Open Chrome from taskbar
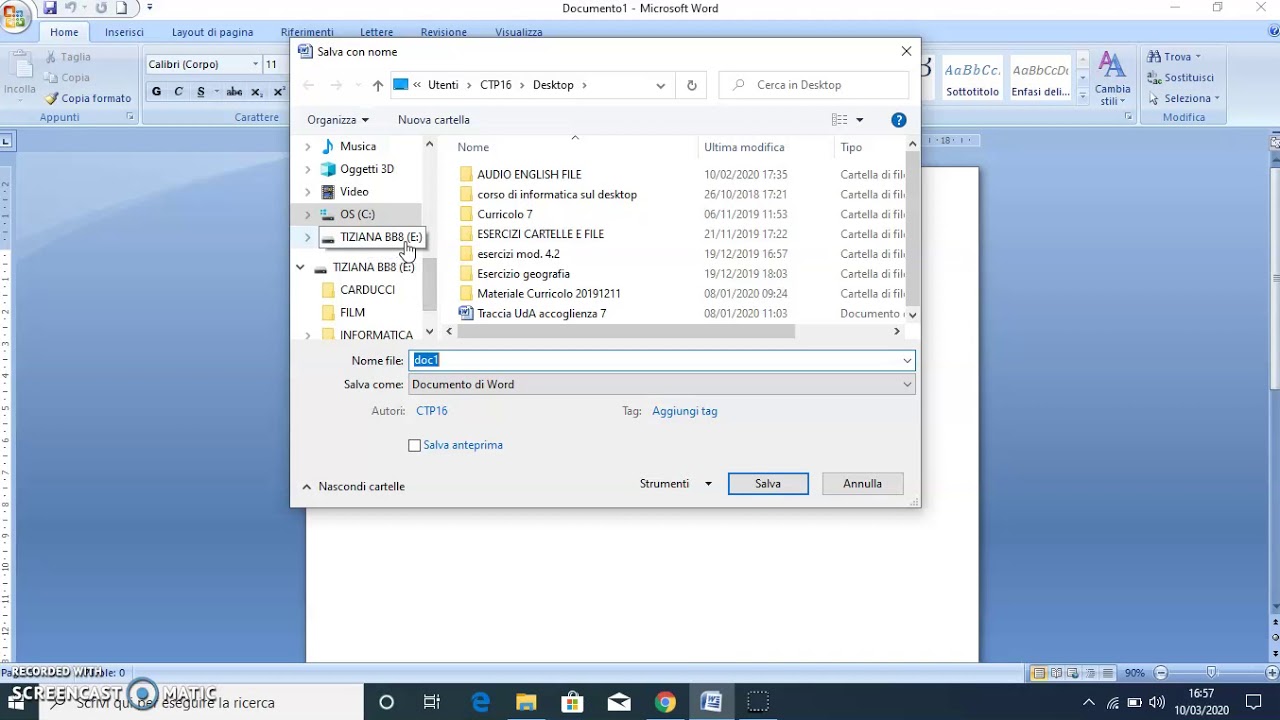Viewport: 1280px width, 720px height. (665, 702)
